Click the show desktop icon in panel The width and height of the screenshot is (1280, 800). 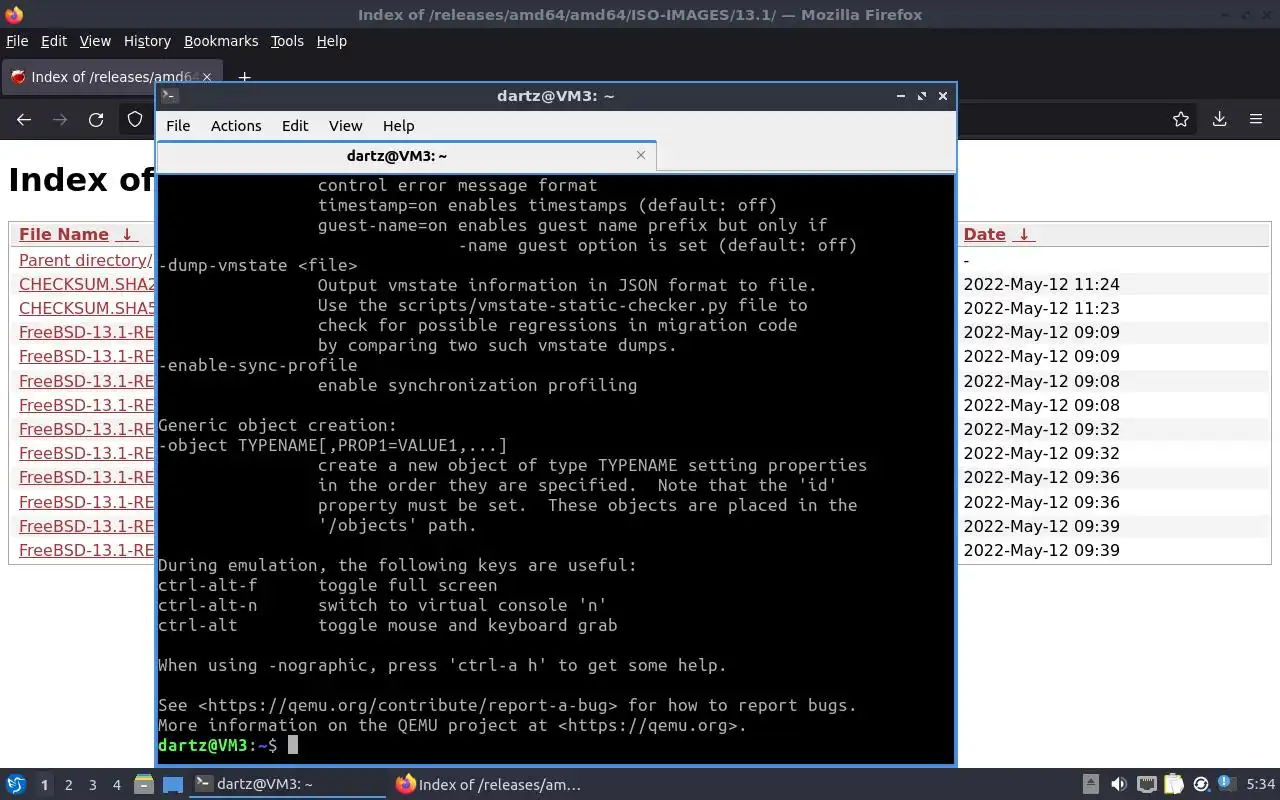coord(173,785)
